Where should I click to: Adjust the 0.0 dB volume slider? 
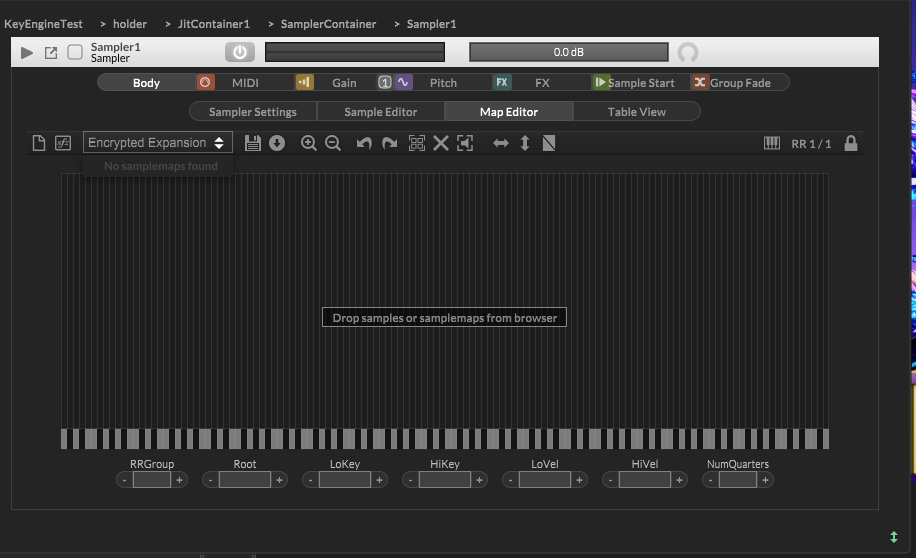click(568, 52)
